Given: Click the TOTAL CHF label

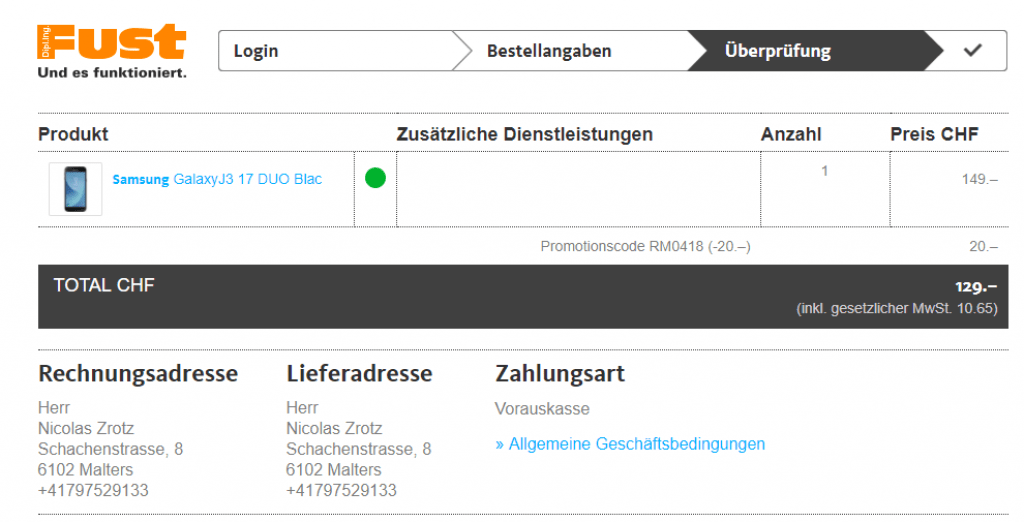Looking at the screenshot, I should (x=104, y=285).
